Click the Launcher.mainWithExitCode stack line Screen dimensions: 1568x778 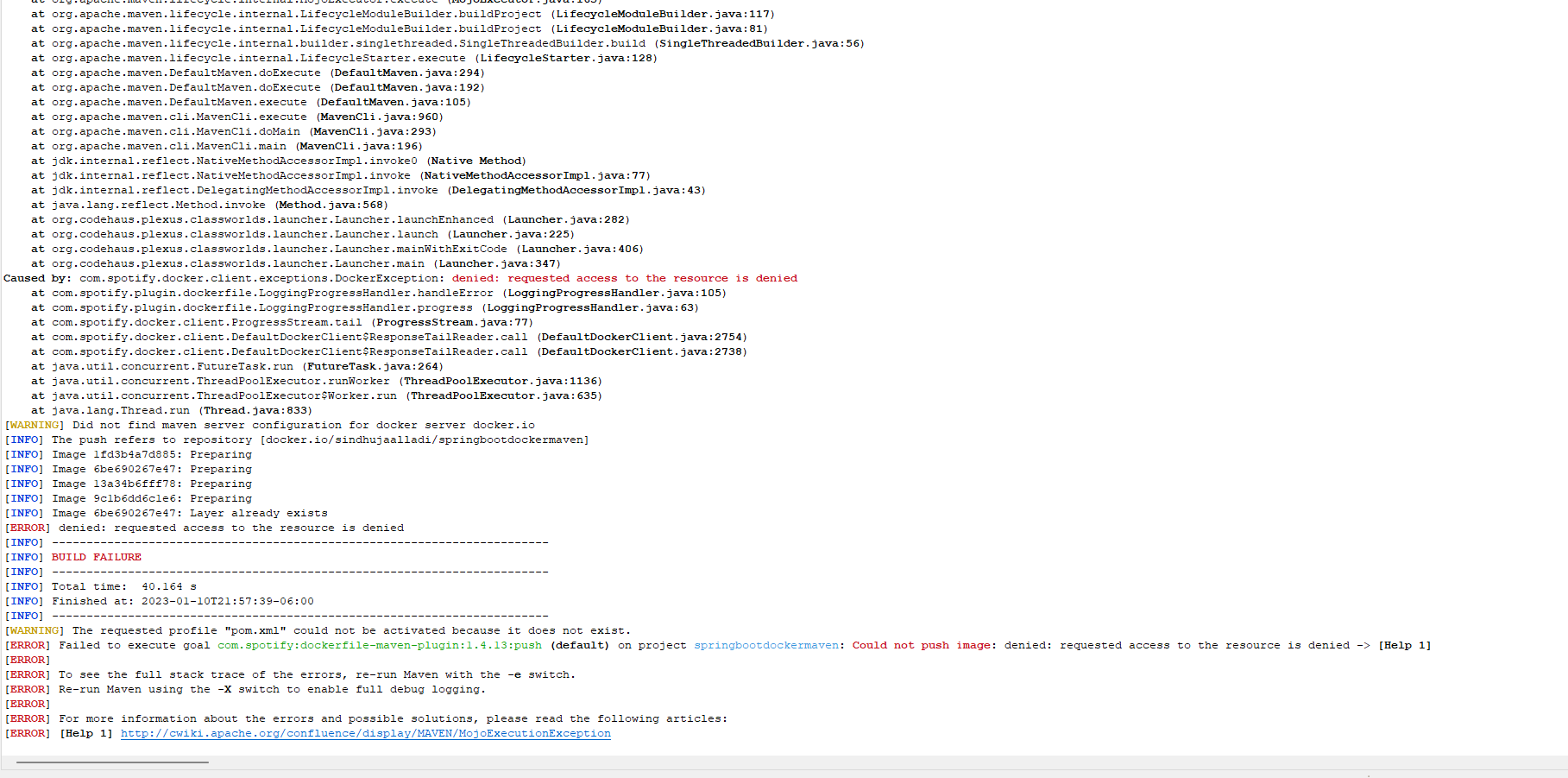tap(337, 249)
